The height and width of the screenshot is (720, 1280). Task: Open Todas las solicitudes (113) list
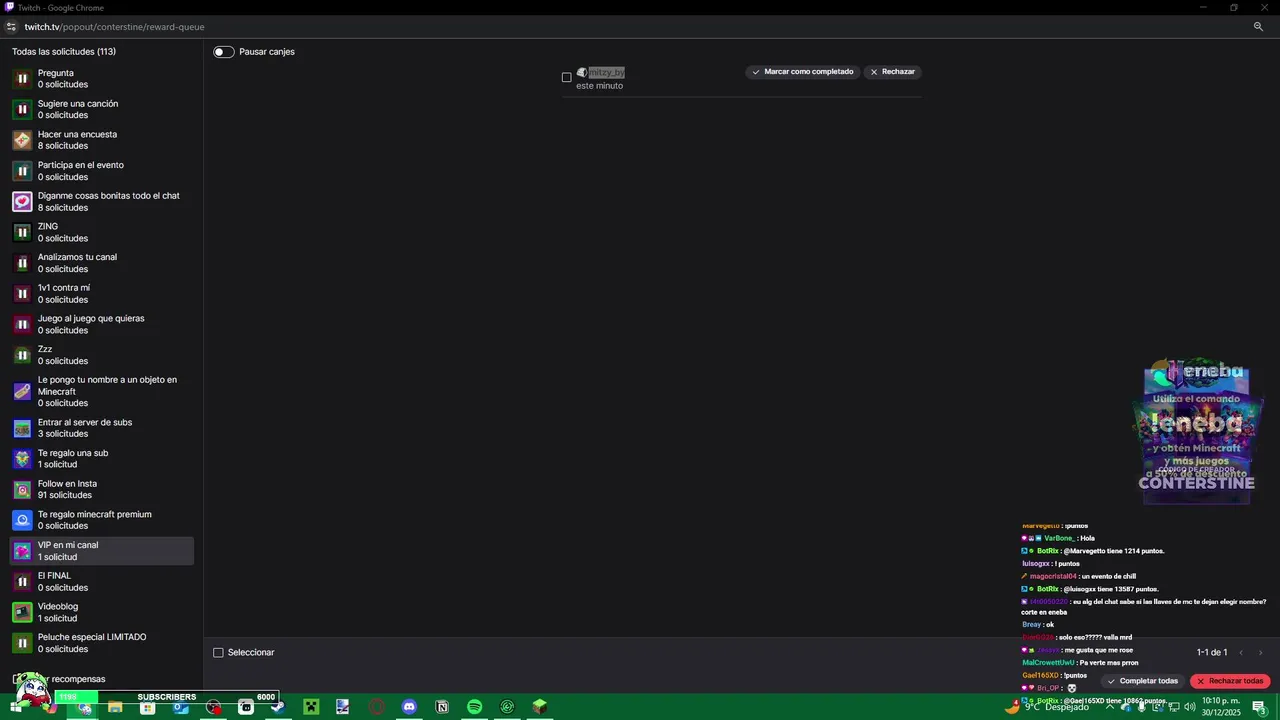(x=64, y=52)
